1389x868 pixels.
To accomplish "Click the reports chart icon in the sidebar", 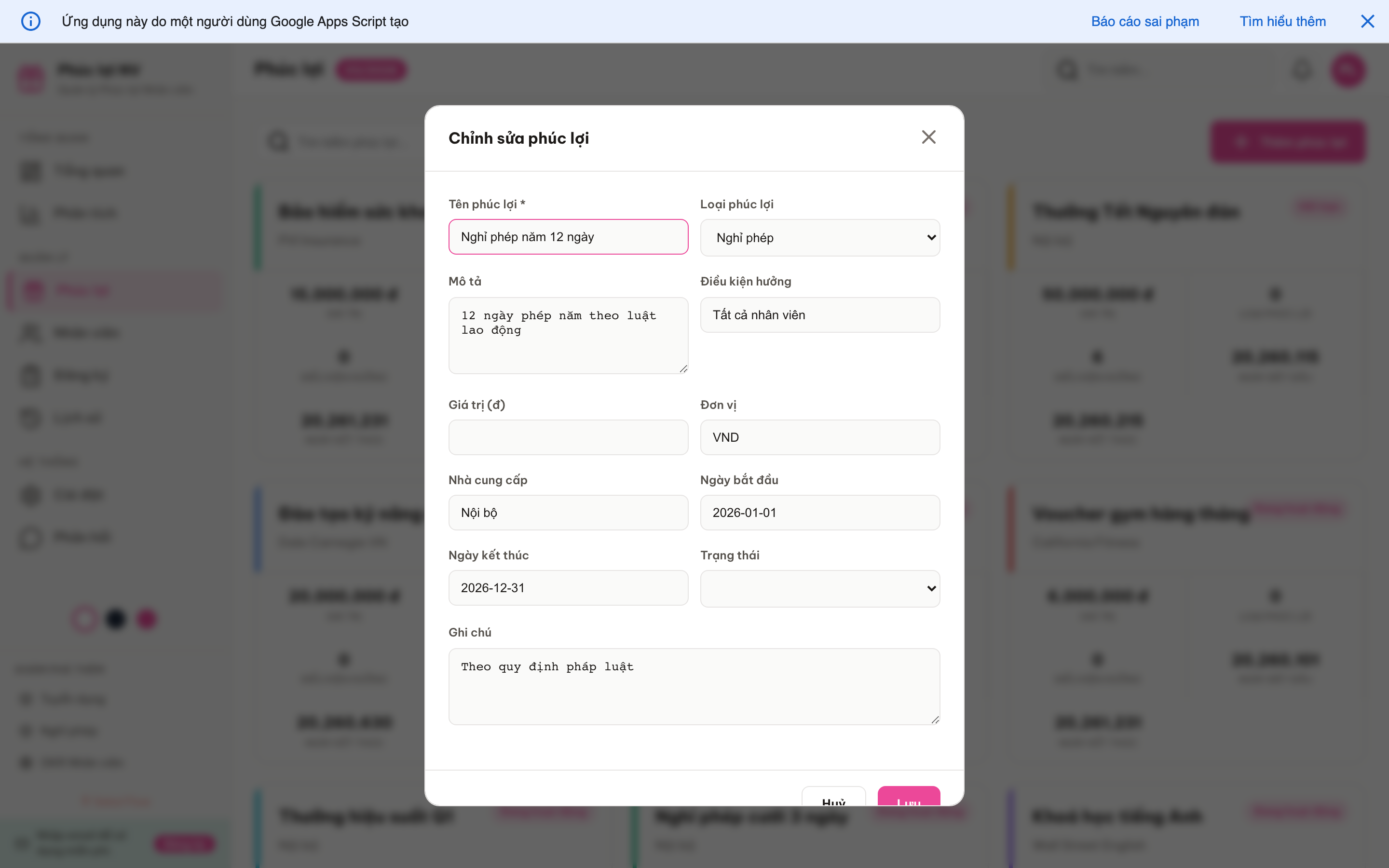I will coord(31,213).
